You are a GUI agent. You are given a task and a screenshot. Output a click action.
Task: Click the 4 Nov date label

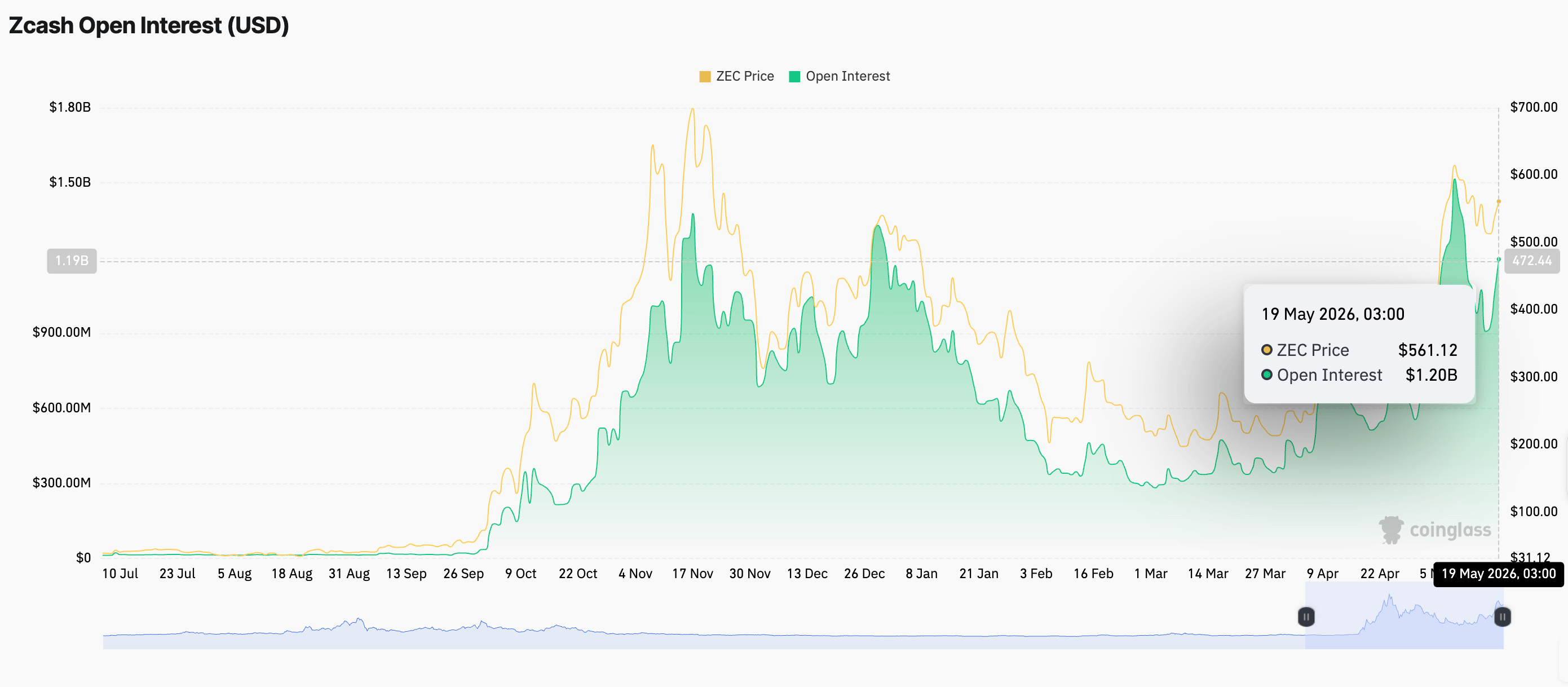click(x=635, y=574)
